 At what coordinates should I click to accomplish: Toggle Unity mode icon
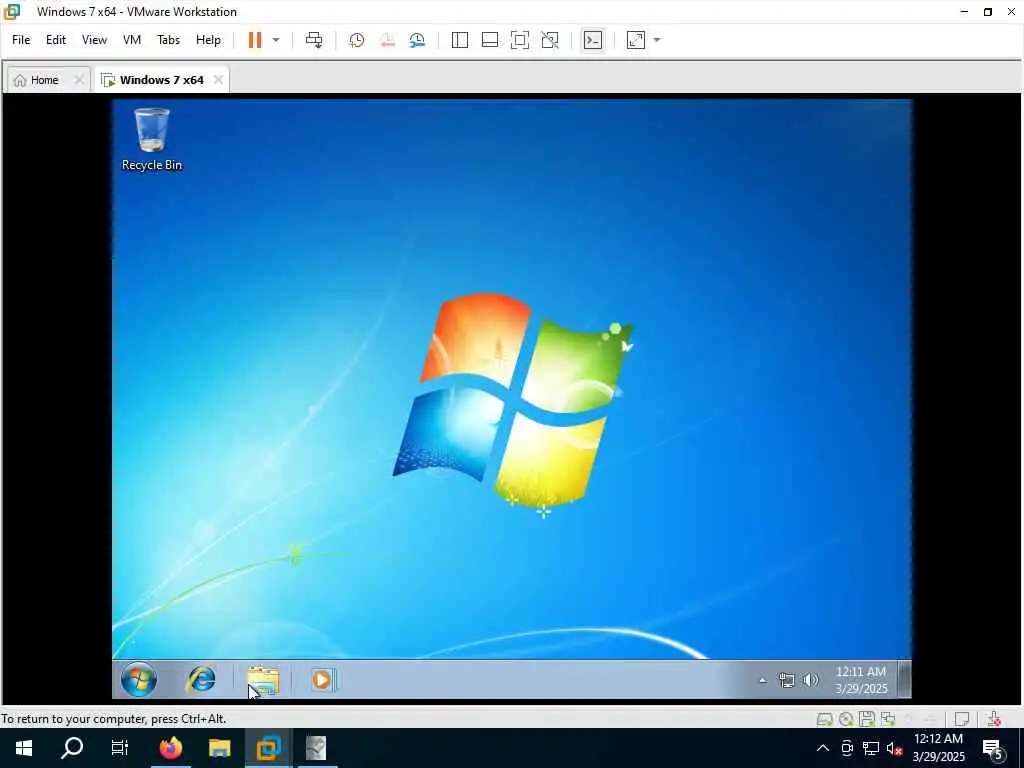coord(550,40)
